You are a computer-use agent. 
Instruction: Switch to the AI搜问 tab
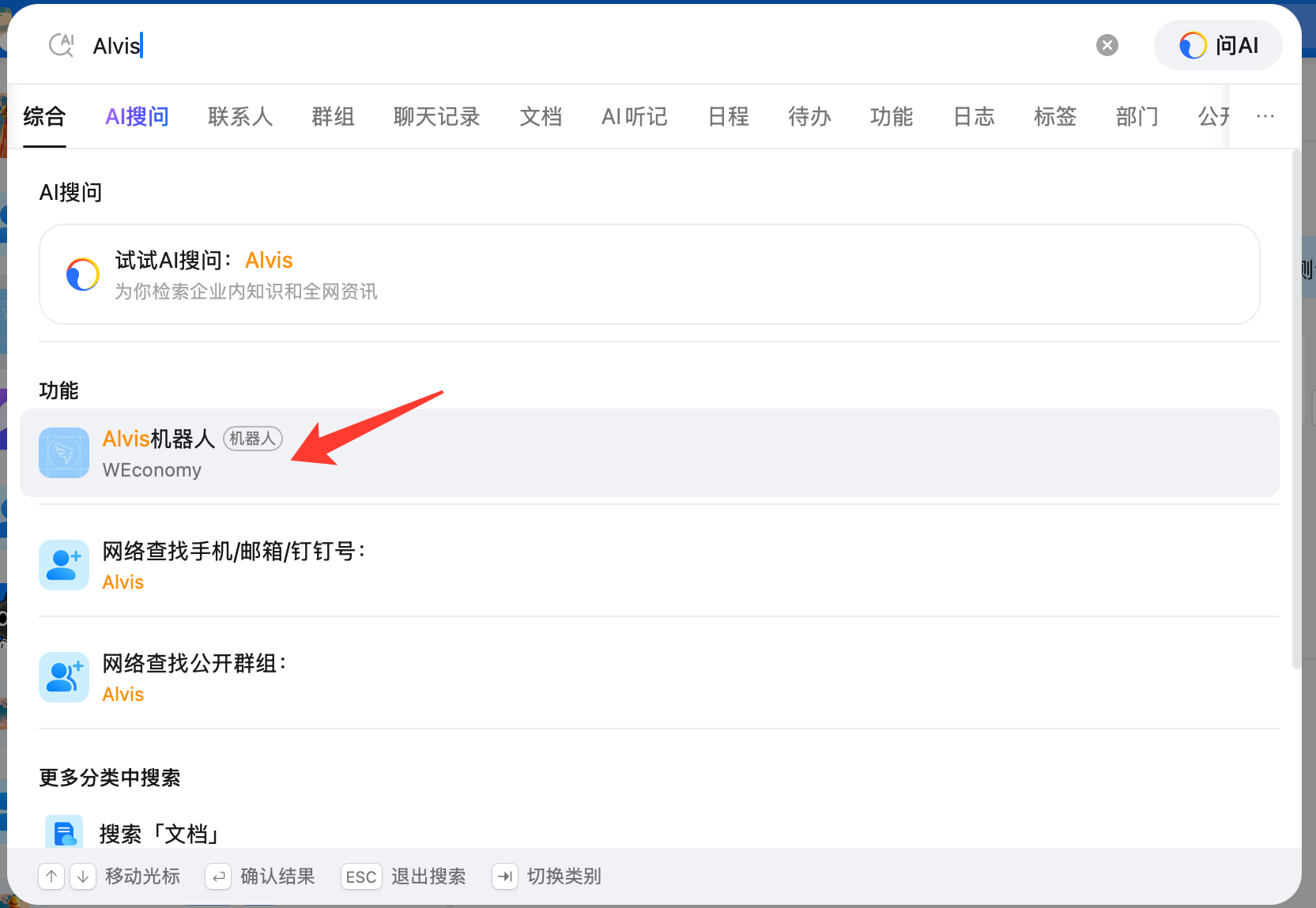(138, 117)
